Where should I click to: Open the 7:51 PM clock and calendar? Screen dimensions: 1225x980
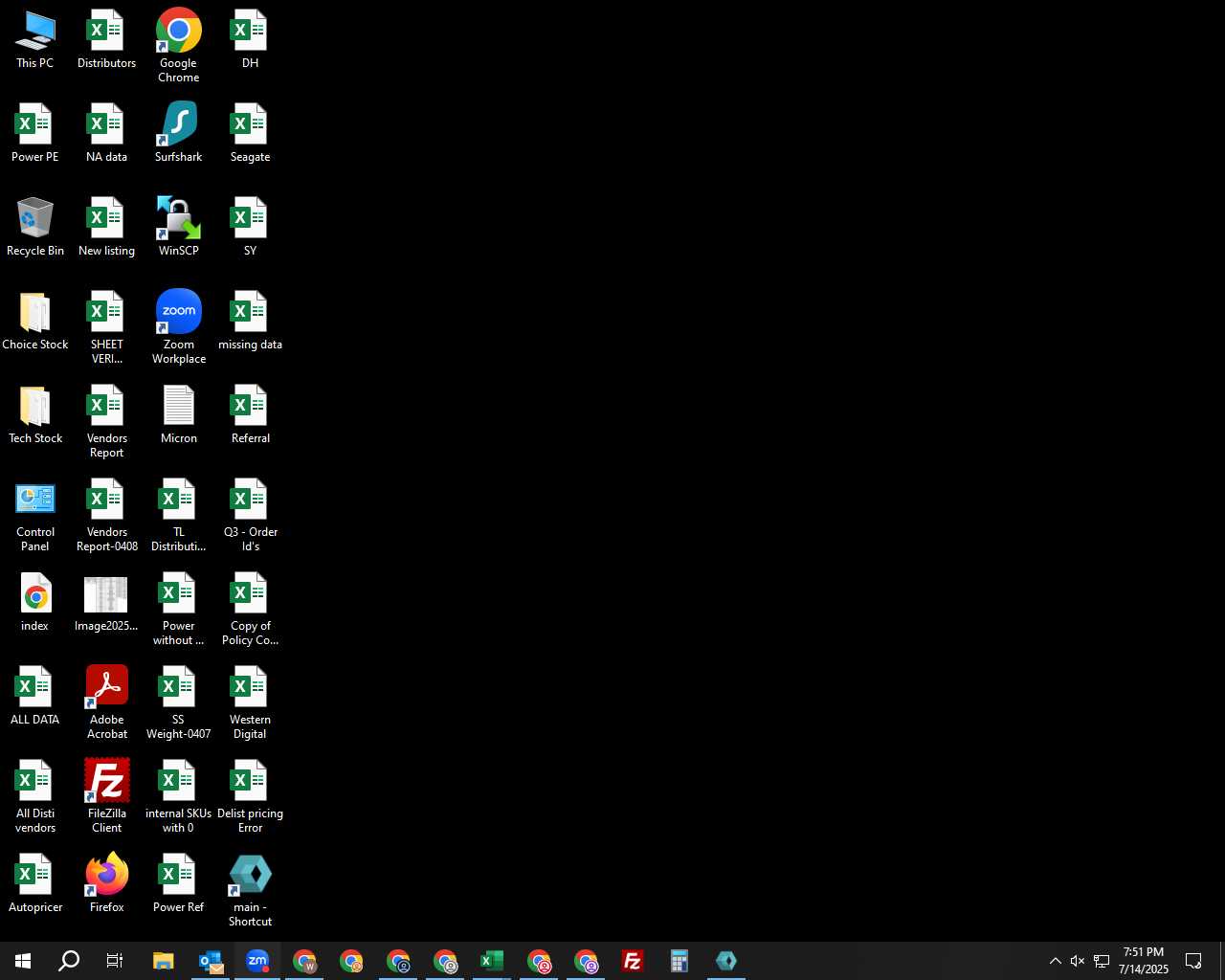(x=1144, y=961)
